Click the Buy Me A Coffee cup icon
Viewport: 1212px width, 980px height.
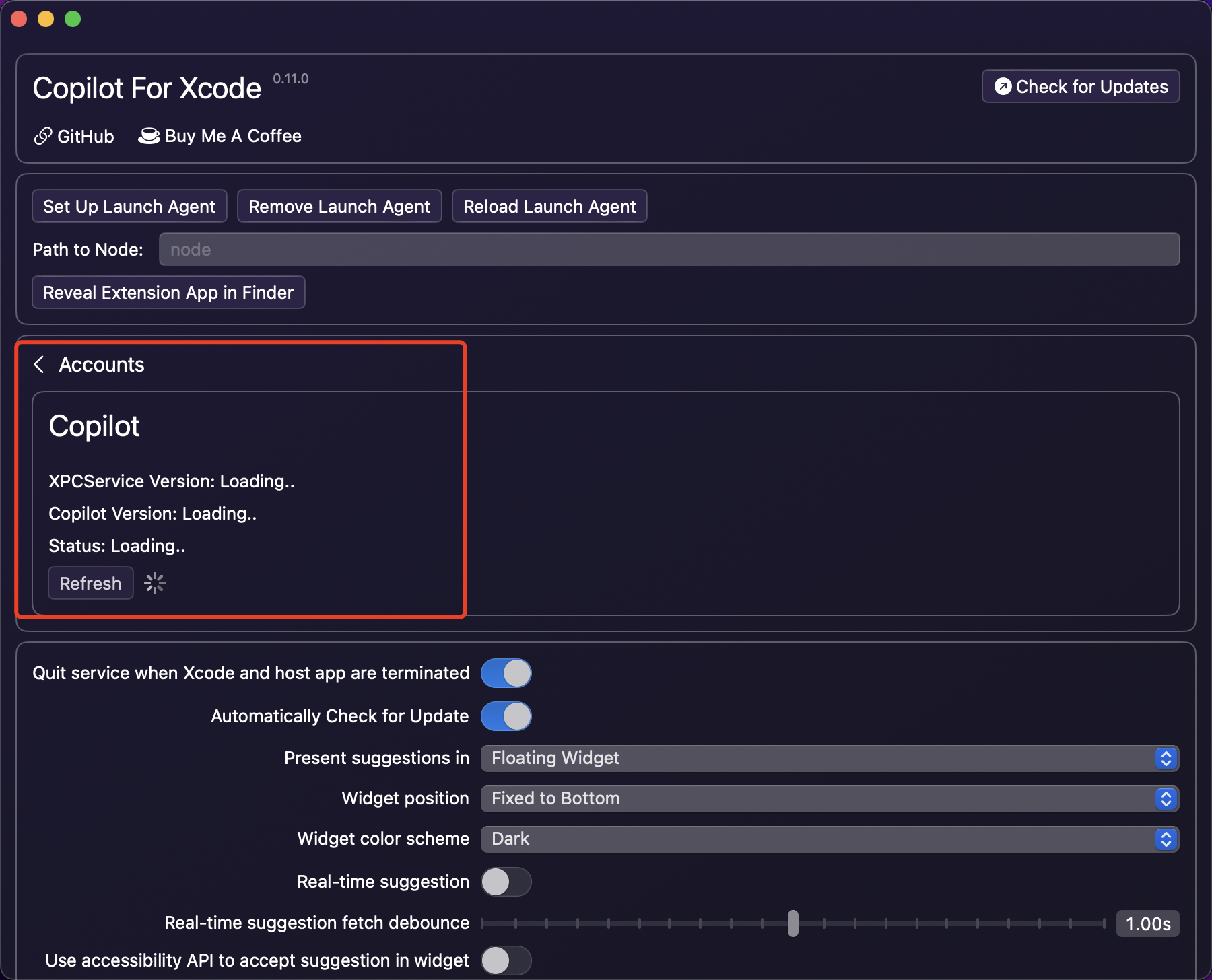(x=149, y=136)
